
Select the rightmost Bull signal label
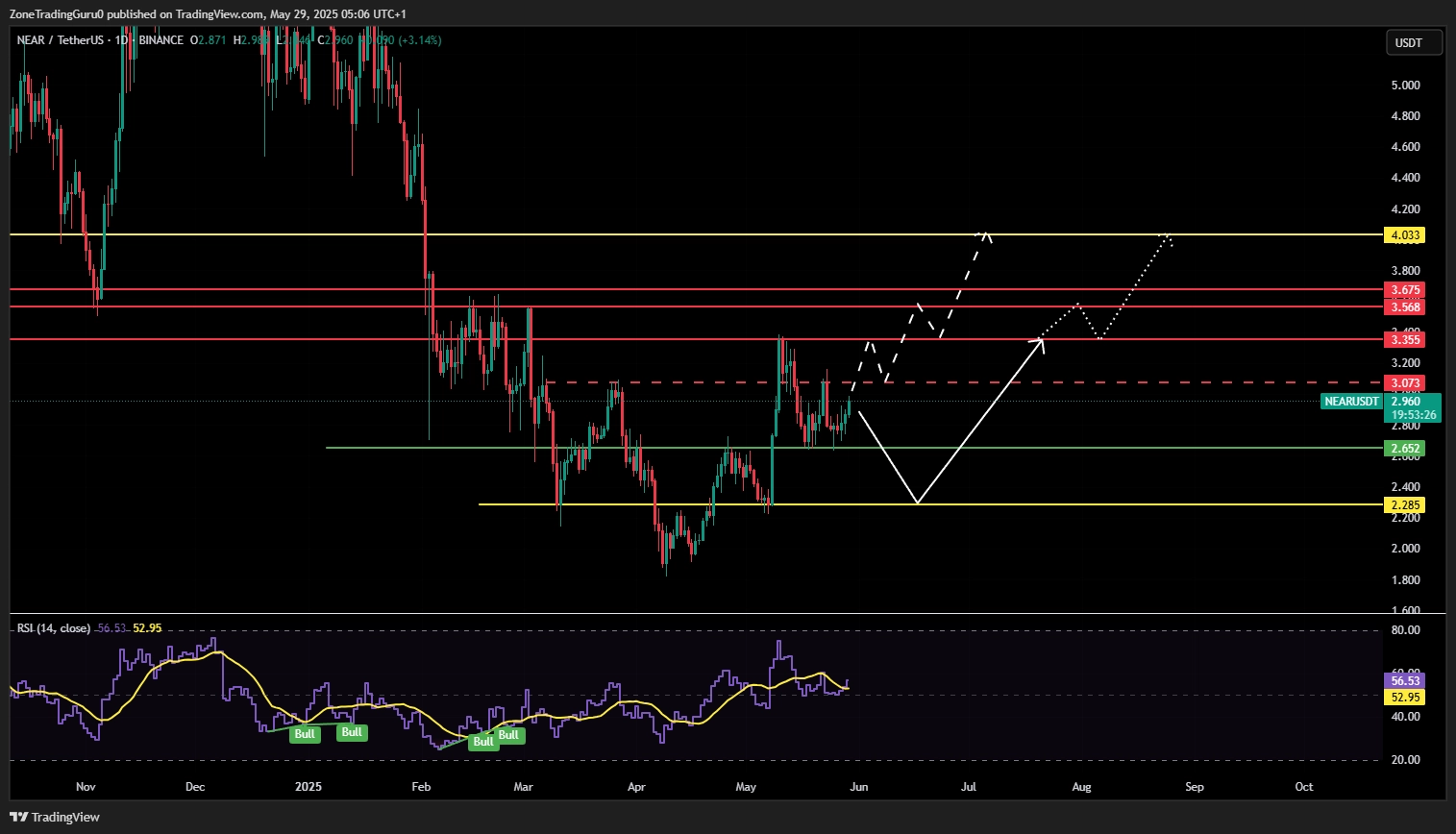[x=508, y=735]
